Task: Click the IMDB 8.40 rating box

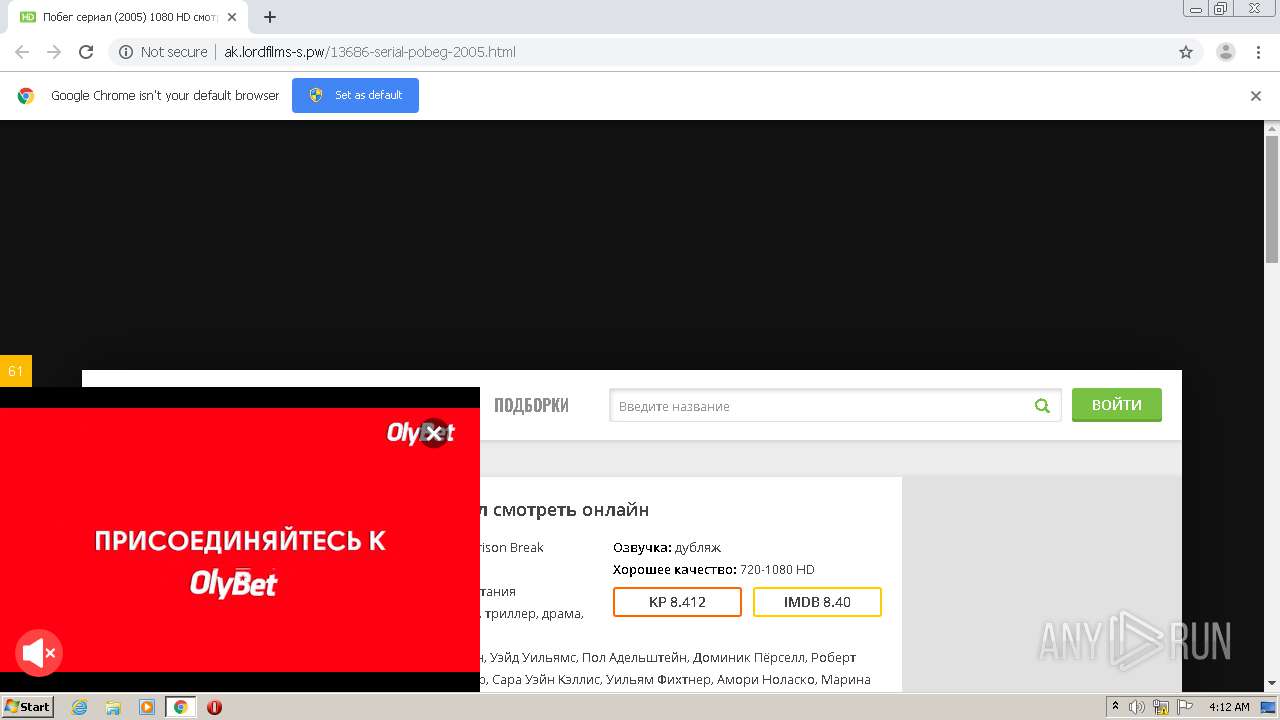Action: tap(817, 602)
